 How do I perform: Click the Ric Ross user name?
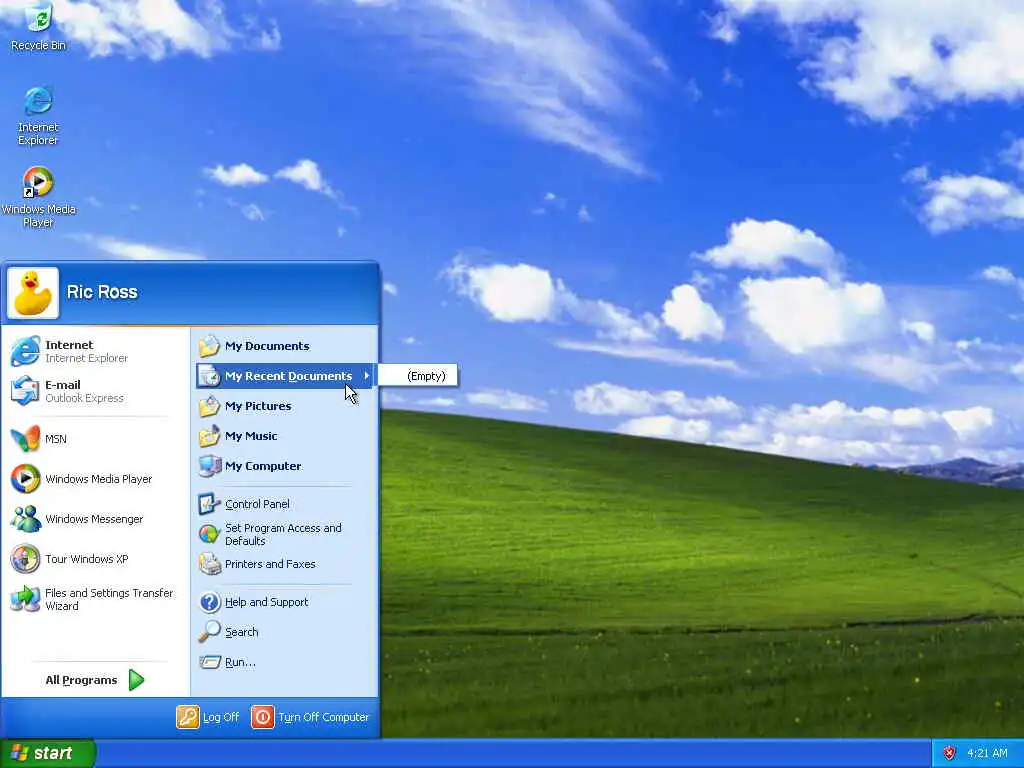[x=102, y=292]
